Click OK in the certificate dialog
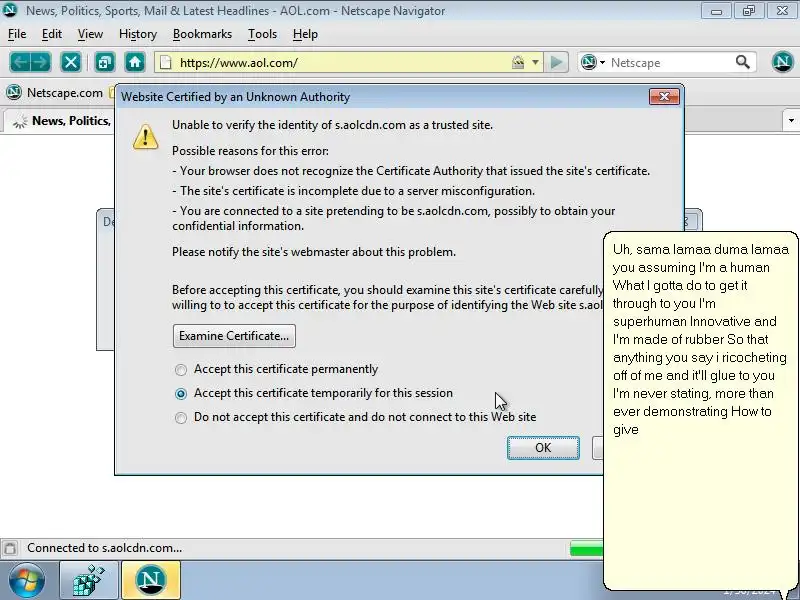This screenshot has width=800, height=600. pyautogui.click(x=543, y=447)
